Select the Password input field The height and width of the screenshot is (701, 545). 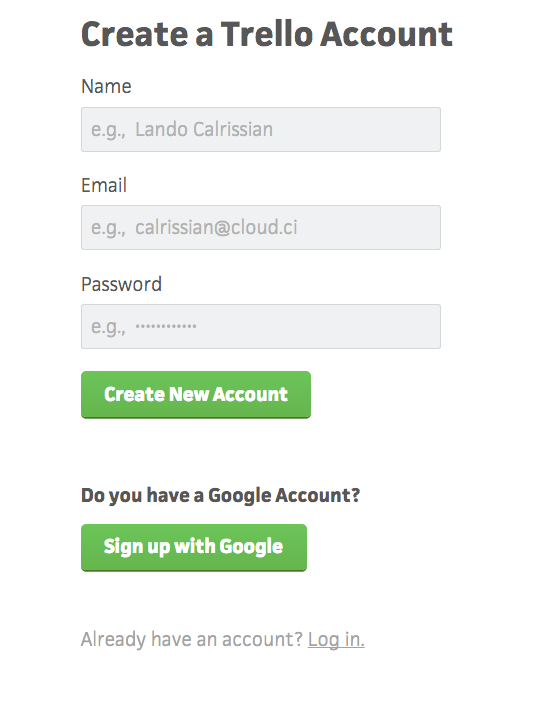(261, 326)
